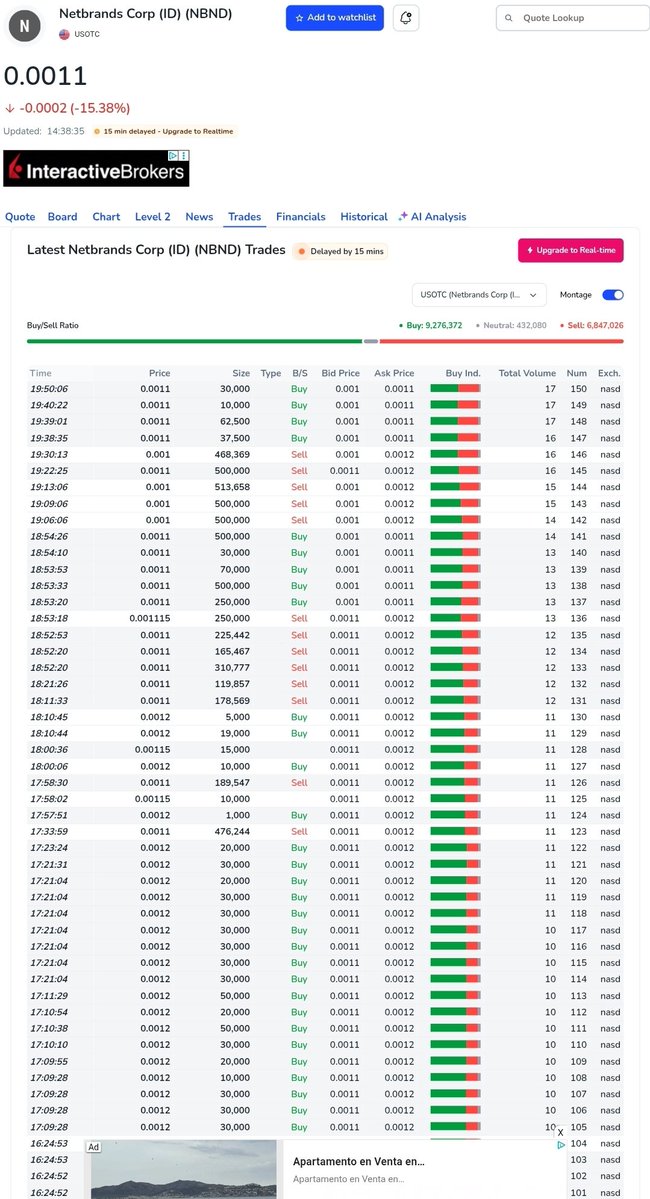Viewport: 650px width, 1199px height.
Task: Click the apartment ad photo thumbnail
Action: coord(184,1169)
